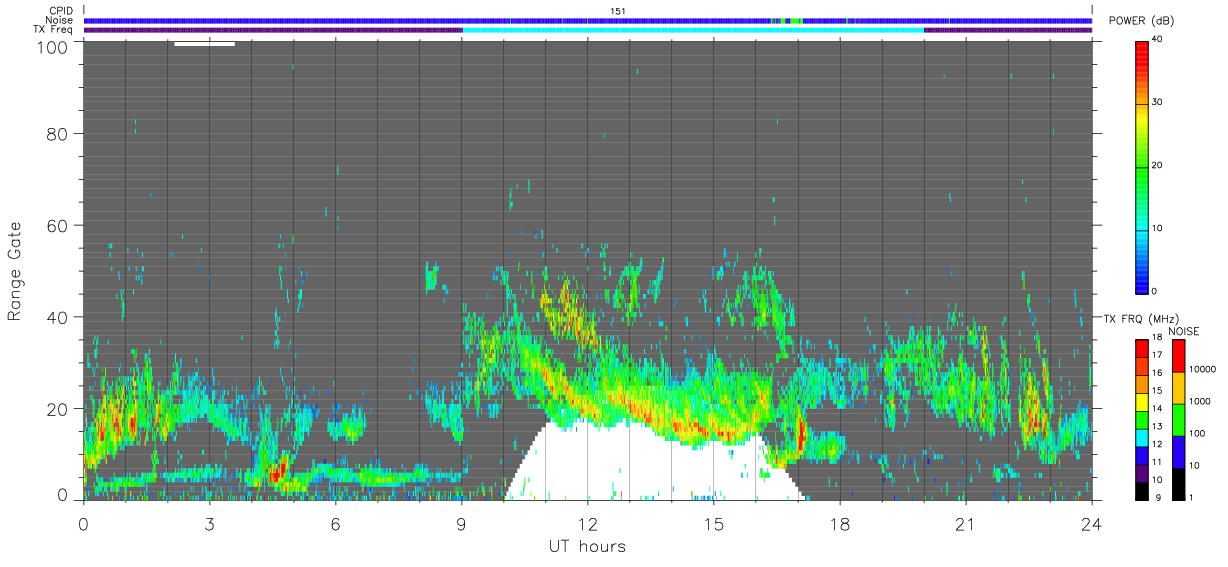The width and height of the screenshot is (1228, 567).
Task: Click the 12 tick on UT hours axis
Action: [x=587, y=525]
